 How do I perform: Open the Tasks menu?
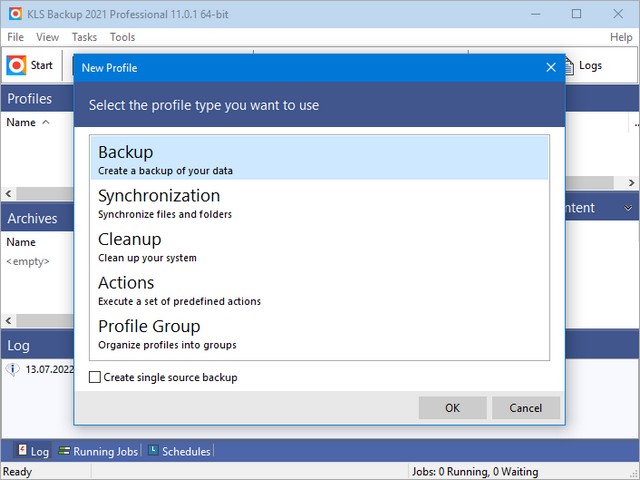[x=85, y=37]
